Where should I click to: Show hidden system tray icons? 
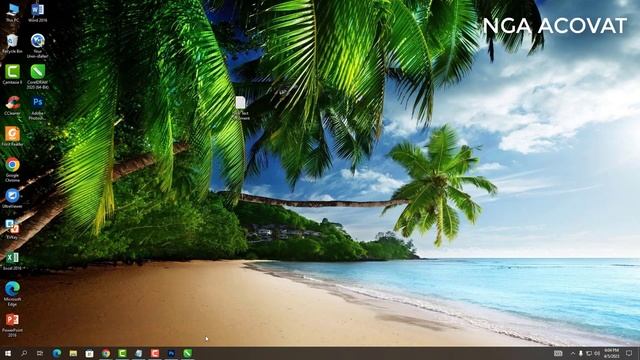(x=573, y=353)
